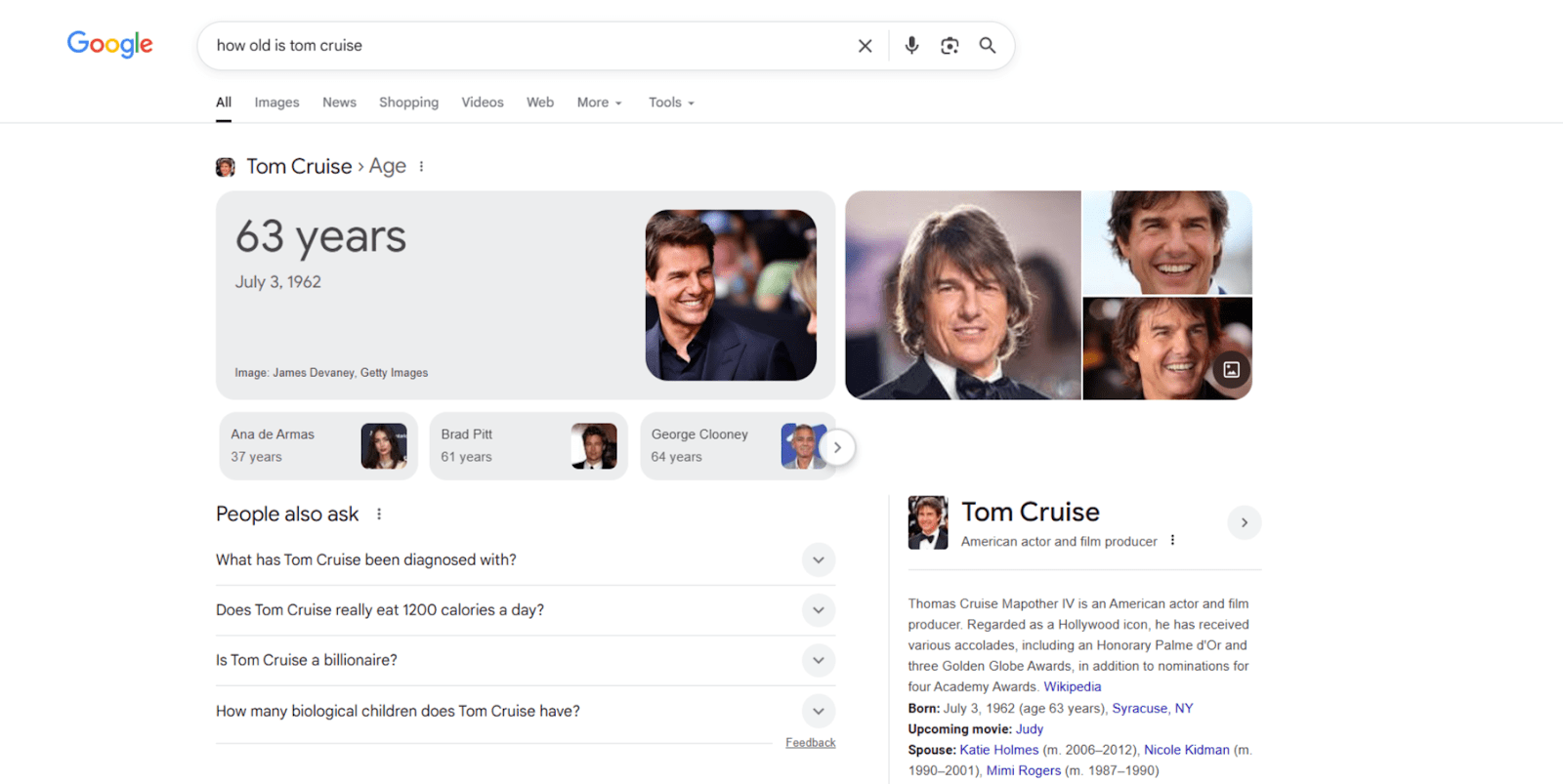This screenshot has height=784, width=1563.
Task: Open Katie Holmes spouse link
Action: [x=998, y=750]
